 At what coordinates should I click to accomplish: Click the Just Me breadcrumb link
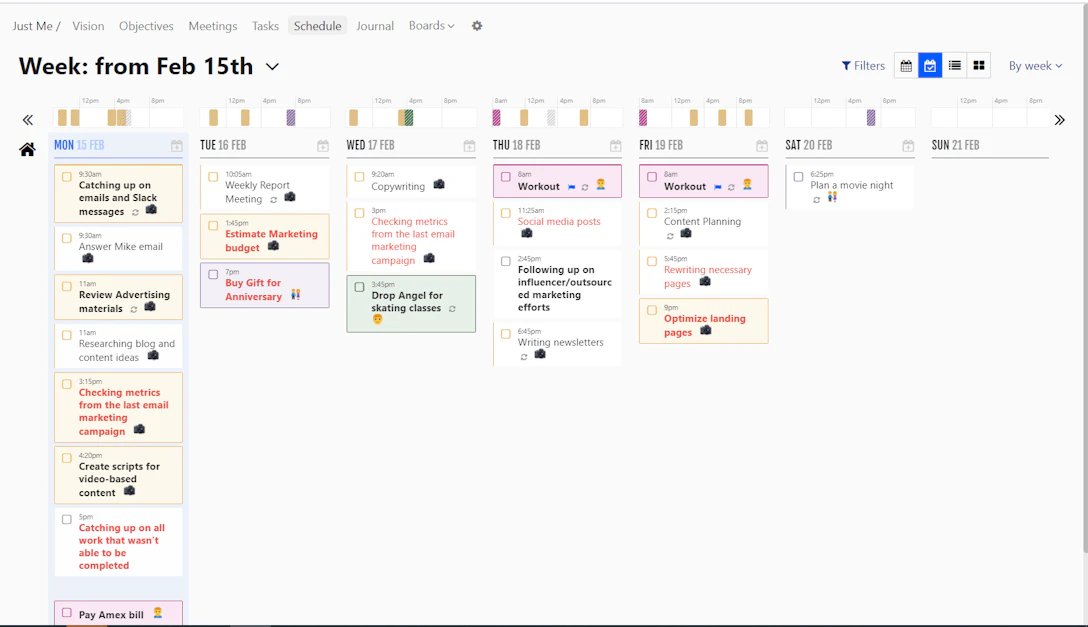click(x=33, y=26)
